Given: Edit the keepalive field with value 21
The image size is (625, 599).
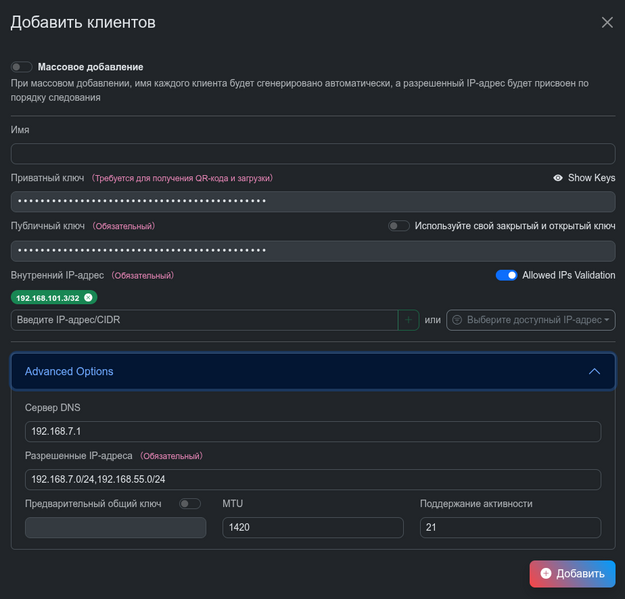Looking at the screenshot, I should 510,527.
